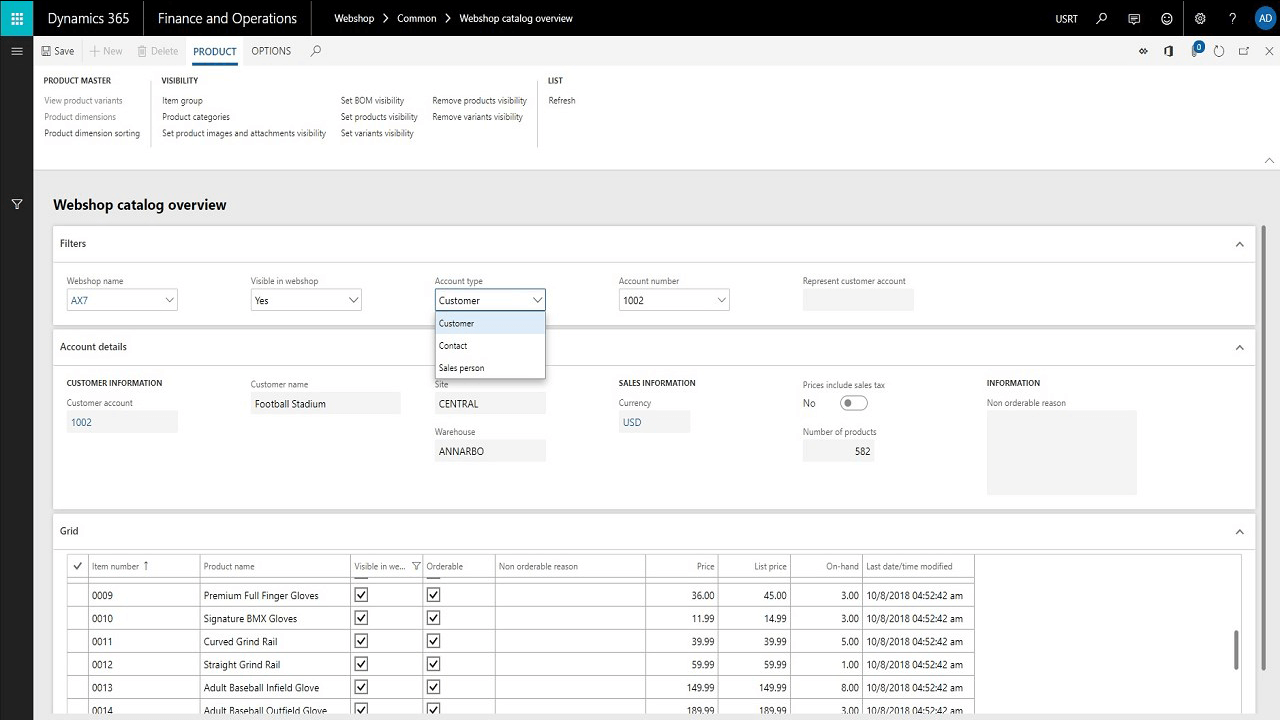Uncheck Orderable for Straight Grind Rail
This screenshot has height=720, width=1280.
[433, 664]
